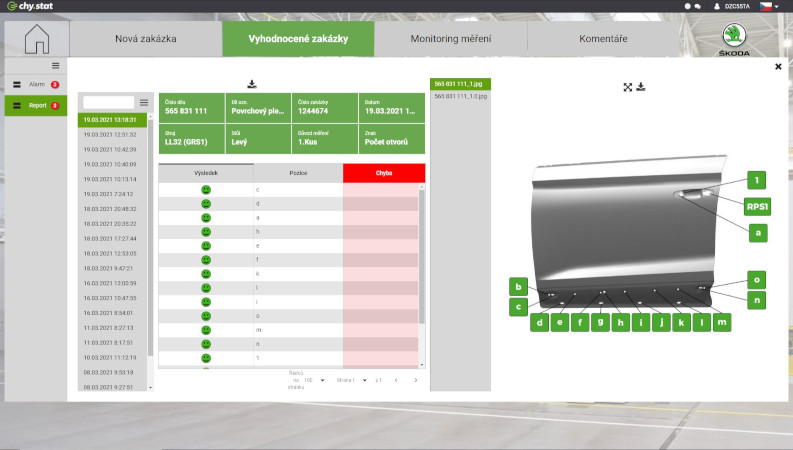This screenshot has width=793, height=450.
Task: Open the Komentáře tab
Action: coord(603,39)
